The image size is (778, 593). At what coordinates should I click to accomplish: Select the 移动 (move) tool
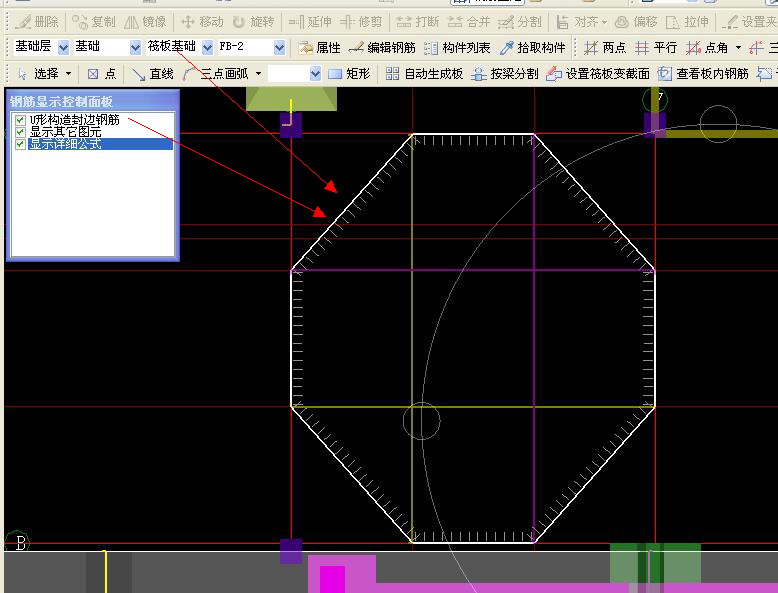pos(202,22)
